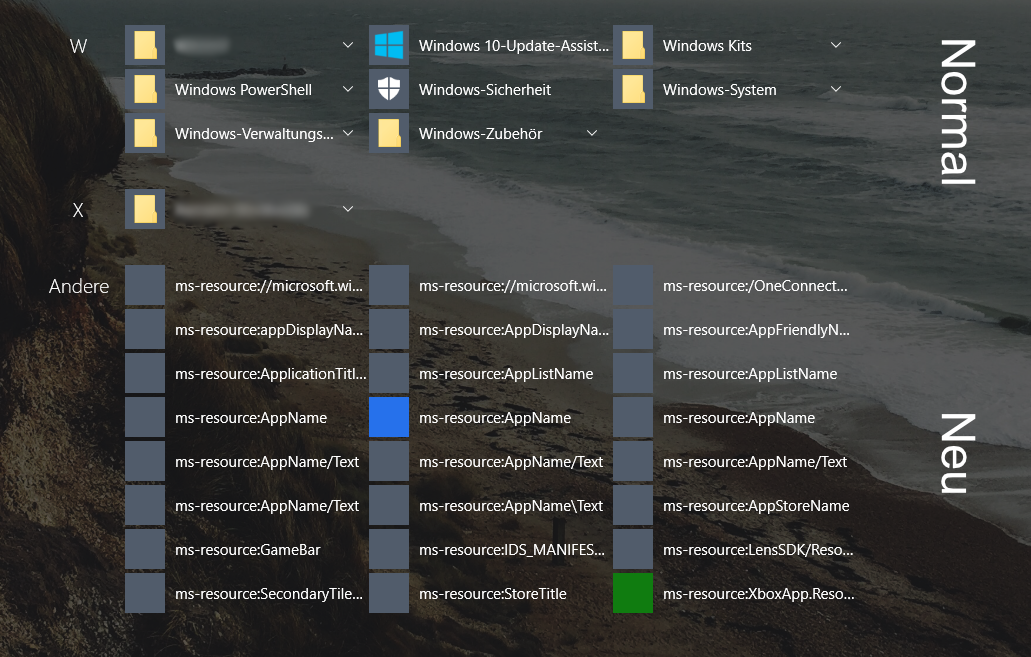Click the tile icon beside ms-resource:AppFriendlyN...
1031x657 pixels.
point(633,329)
